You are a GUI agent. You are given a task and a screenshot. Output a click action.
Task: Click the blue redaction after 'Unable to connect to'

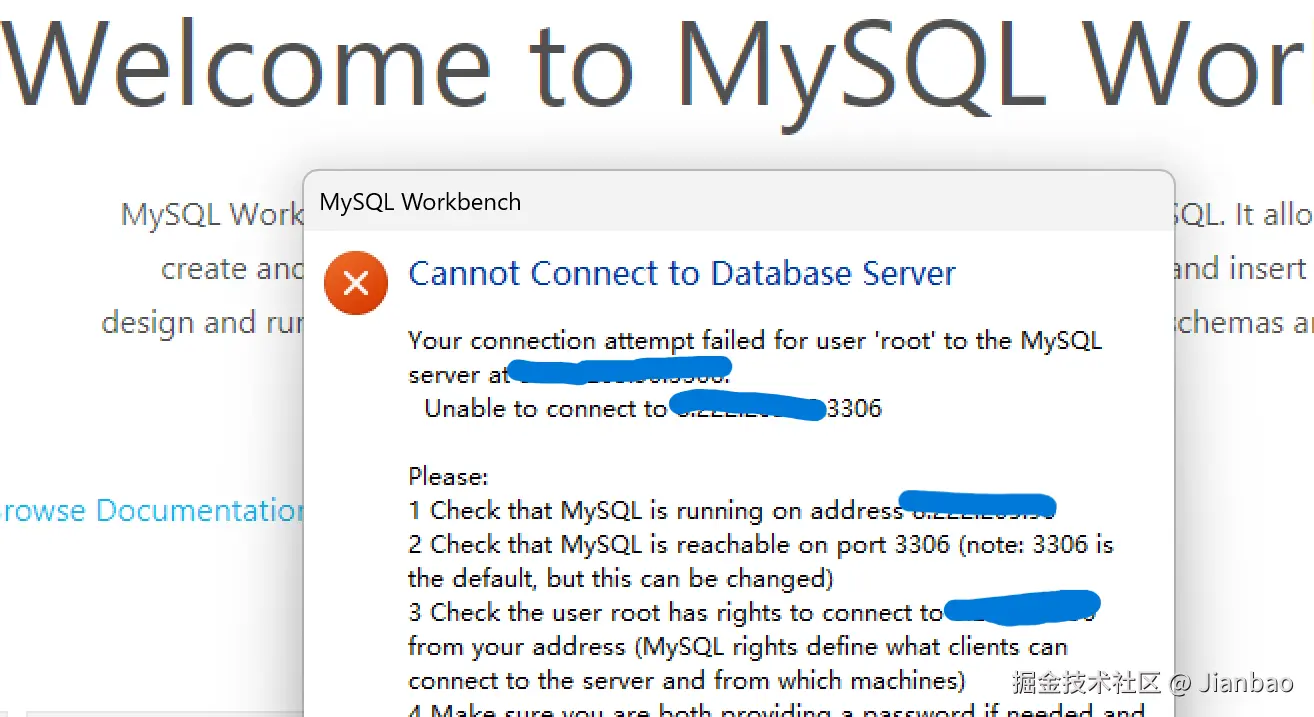click(747, 407)
